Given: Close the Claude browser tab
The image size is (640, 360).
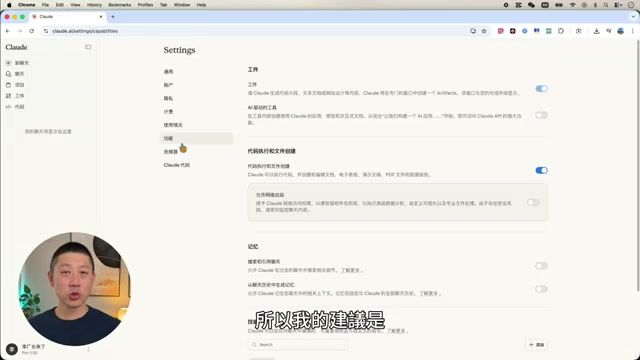Looking at the screenshot, I should click(101, 17).
